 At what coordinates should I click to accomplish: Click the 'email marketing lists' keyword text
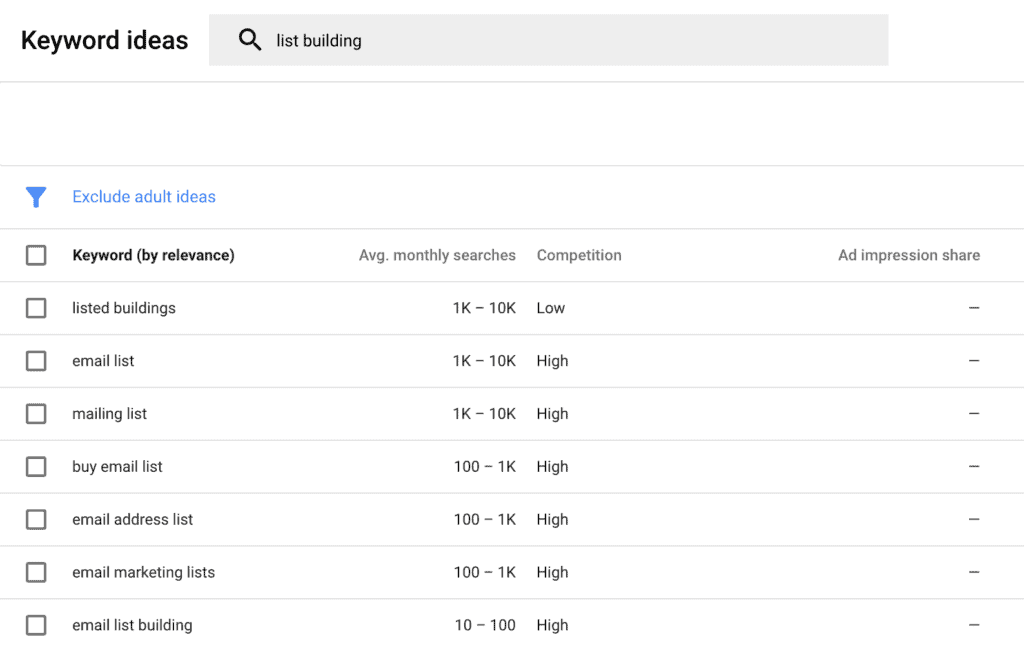coord(143,573)
